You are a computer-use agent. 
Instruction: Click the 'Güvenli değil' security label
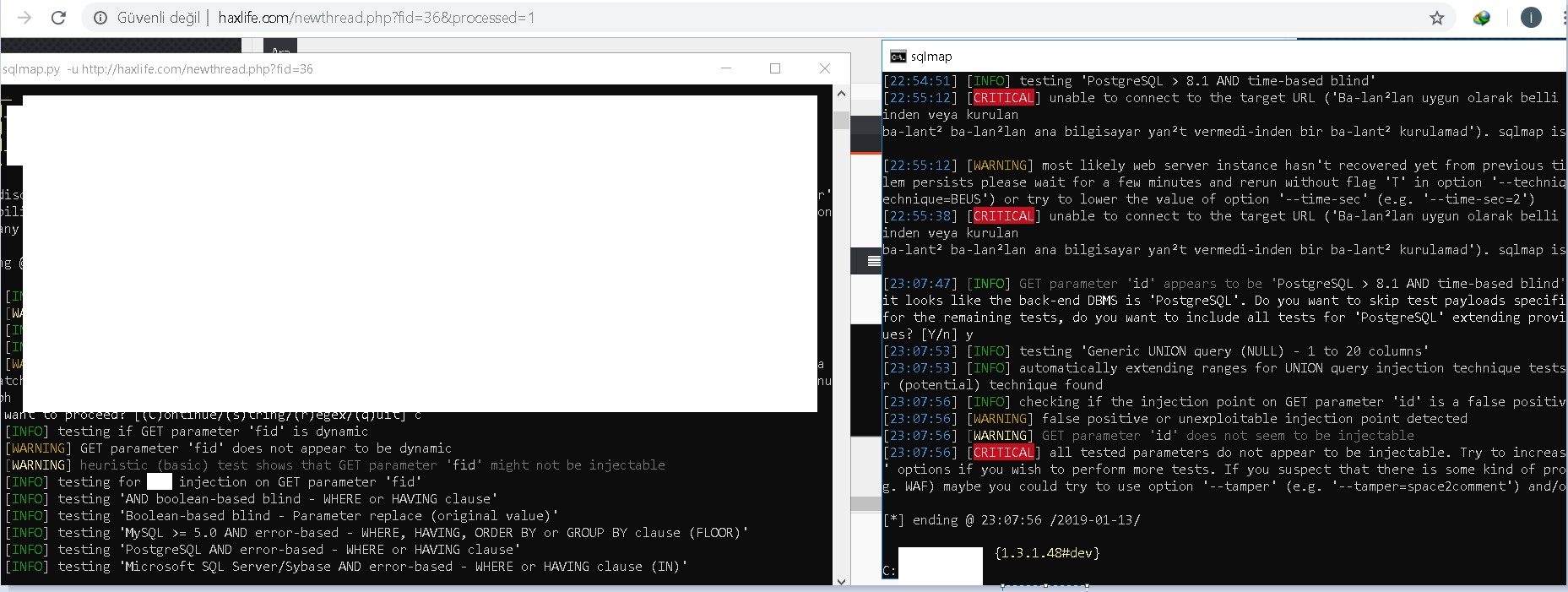click(x=158, y=18)
